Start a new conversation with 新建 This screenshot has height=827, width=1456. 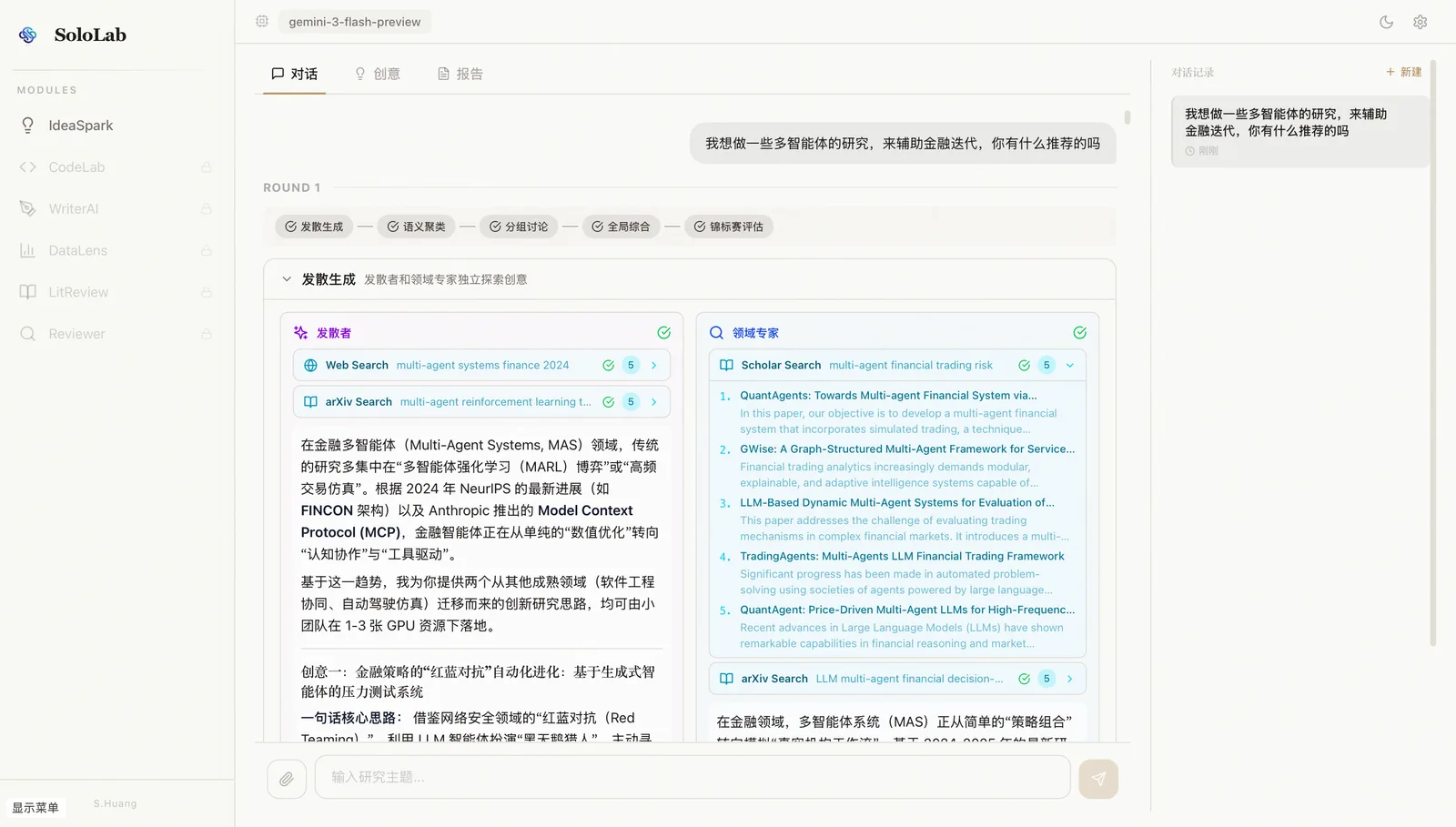(x=1403, y=72)
